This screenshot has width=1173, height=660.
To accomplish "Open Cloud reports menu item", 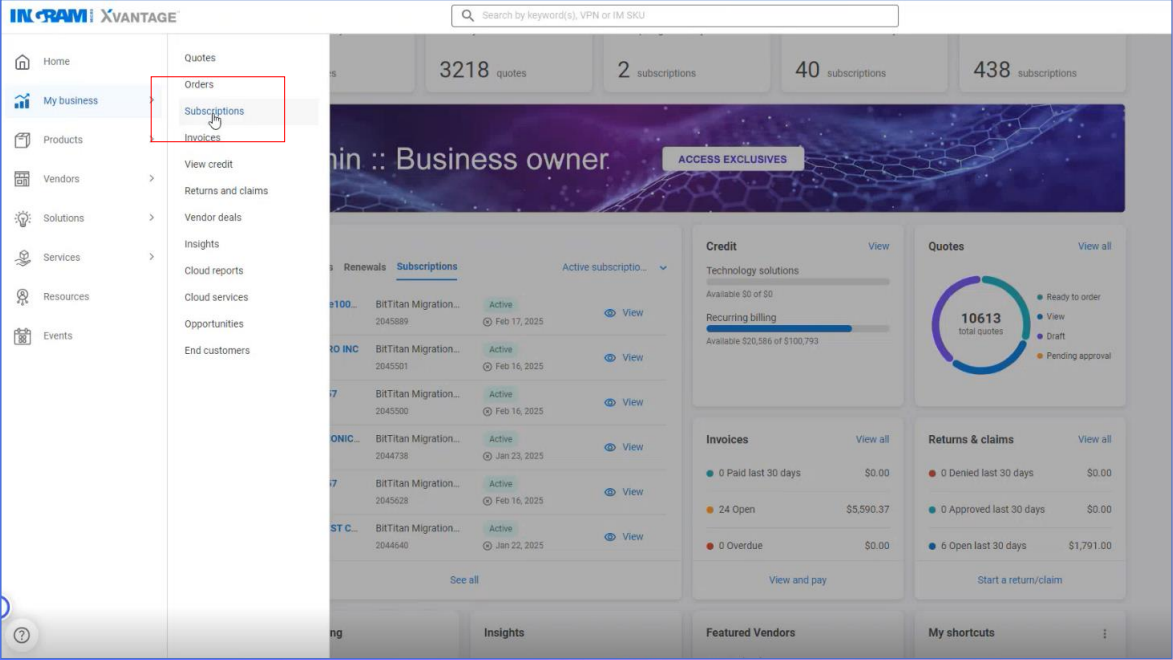I will [x=214, y=271].
